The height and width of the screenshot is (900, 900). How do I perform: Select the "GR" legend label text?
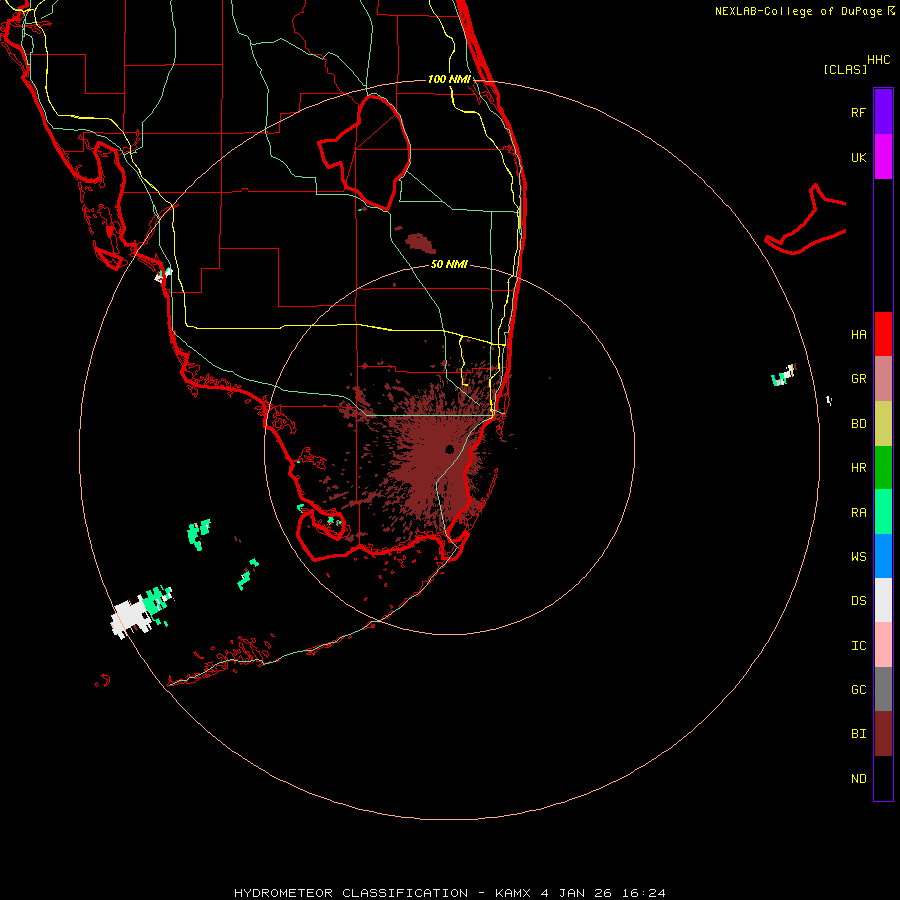pyautogui.click(x=858, y=379)
